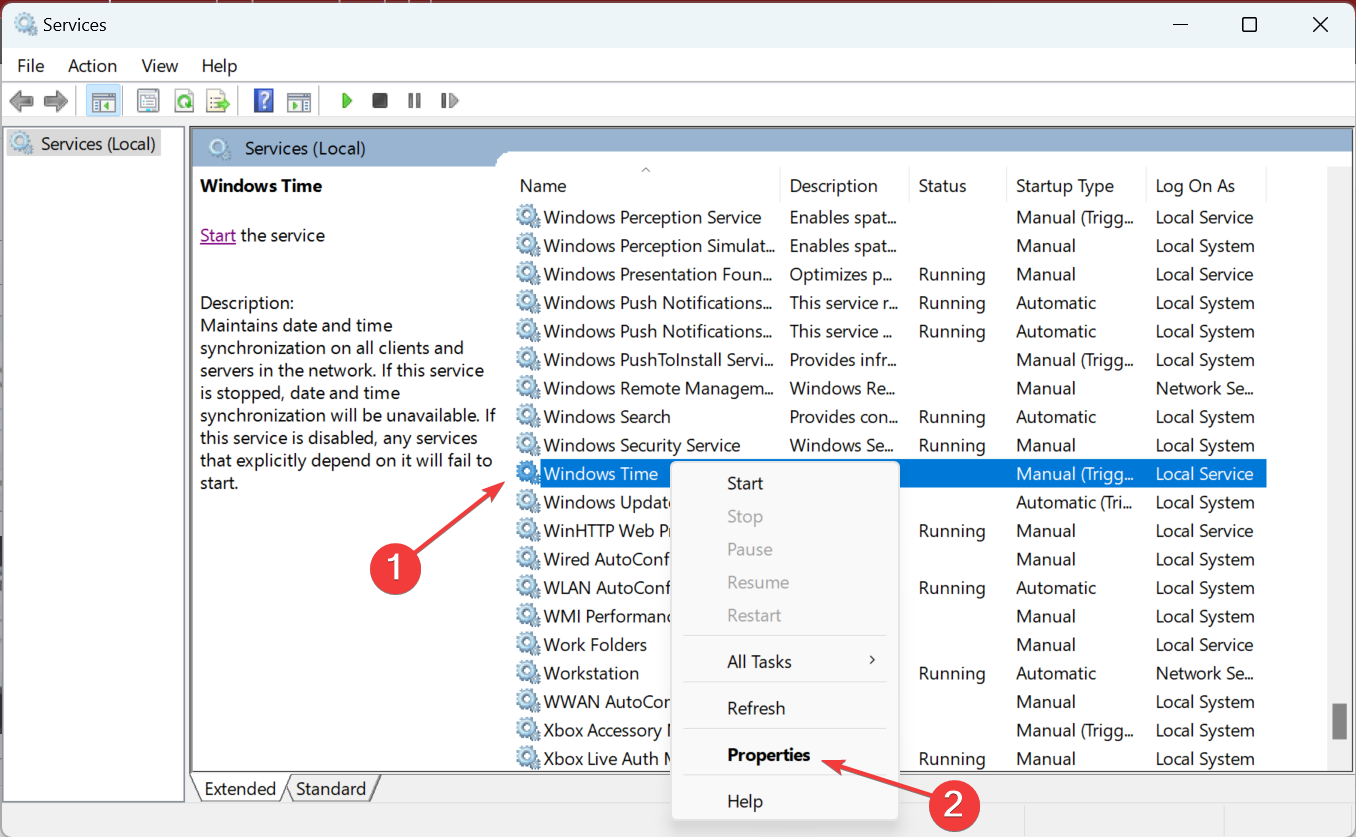Select Windows Remote Management row
This screenshot has height=837, width=1356.
pos(890,388)
